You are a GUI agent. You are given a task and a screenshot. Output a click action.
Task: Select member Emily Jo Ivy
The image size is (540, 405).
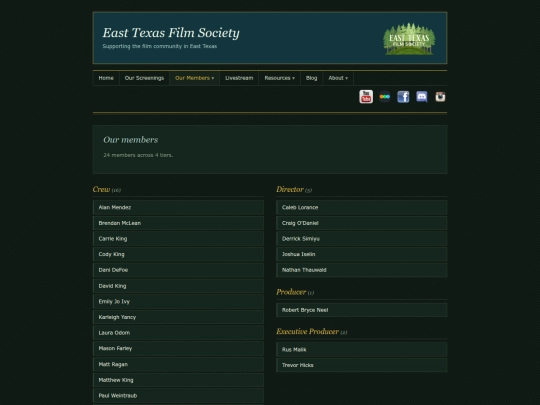[178, 301]
